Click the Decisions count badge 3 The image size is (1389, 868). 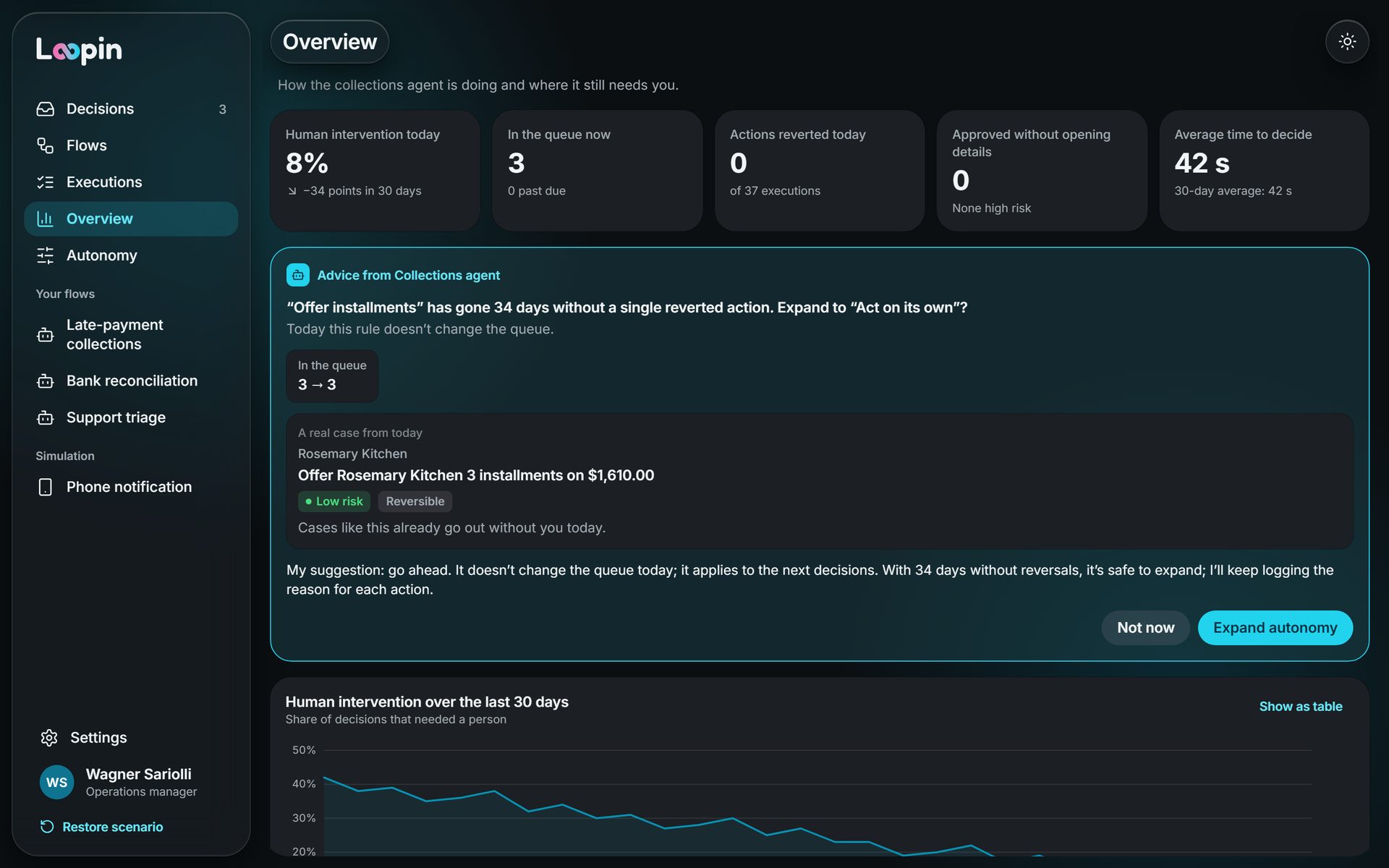(223, 109)
